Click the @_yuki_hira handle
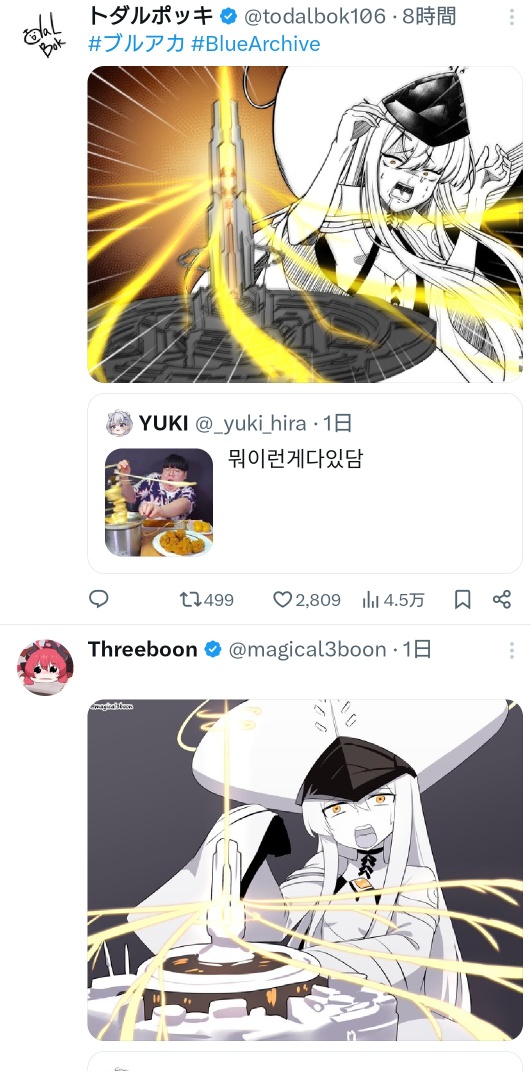This screenshot has height=1081, width=531. pyautogui.click(x=251, y=423)
